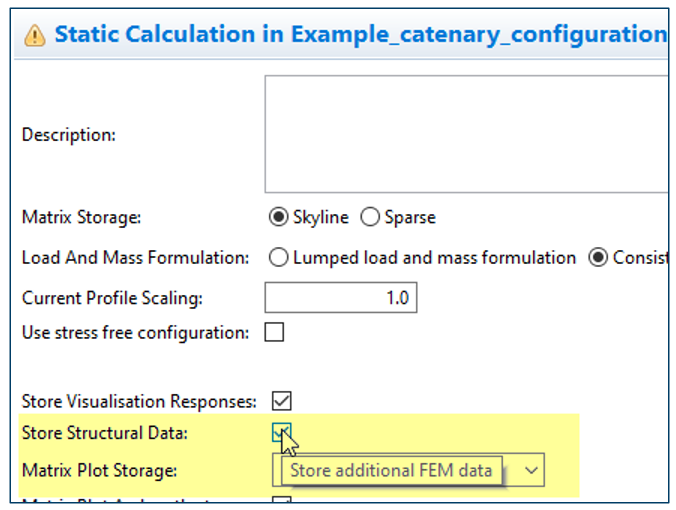
Task: Choose Consistent load and mass formulation
Action: click(x=599, y=258)
